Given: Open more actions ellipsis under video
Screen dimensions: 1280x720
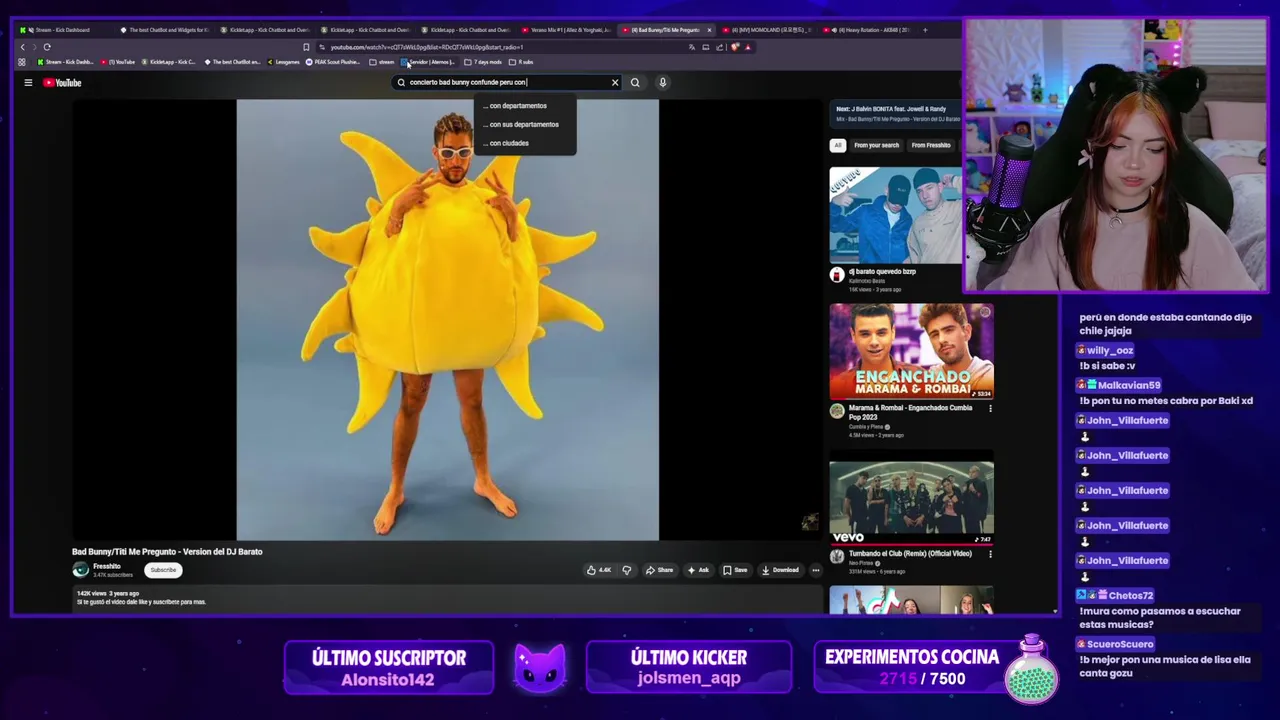Looking at the screenshot, I should (x=816, y=570).
